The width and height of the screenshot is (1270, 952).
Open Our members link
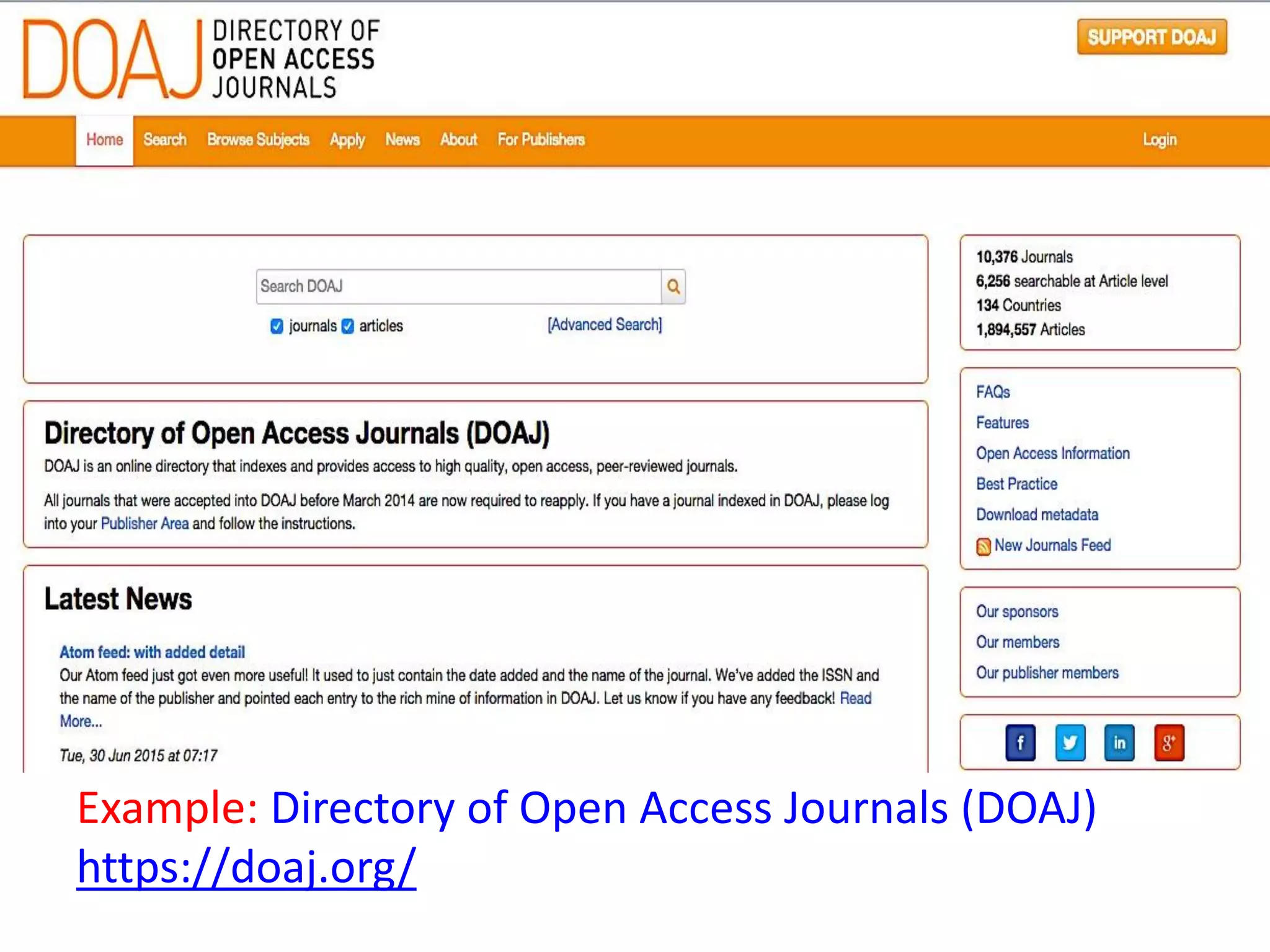[x=1018, y=642]
